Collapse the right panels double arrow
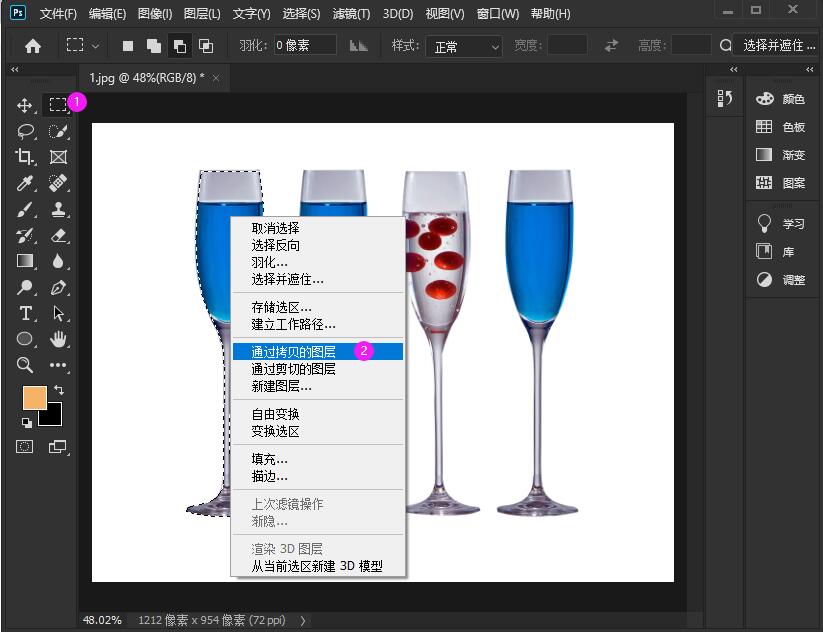Image resolution: width=823 pixels, height=632 pixels. coord(809,69)
